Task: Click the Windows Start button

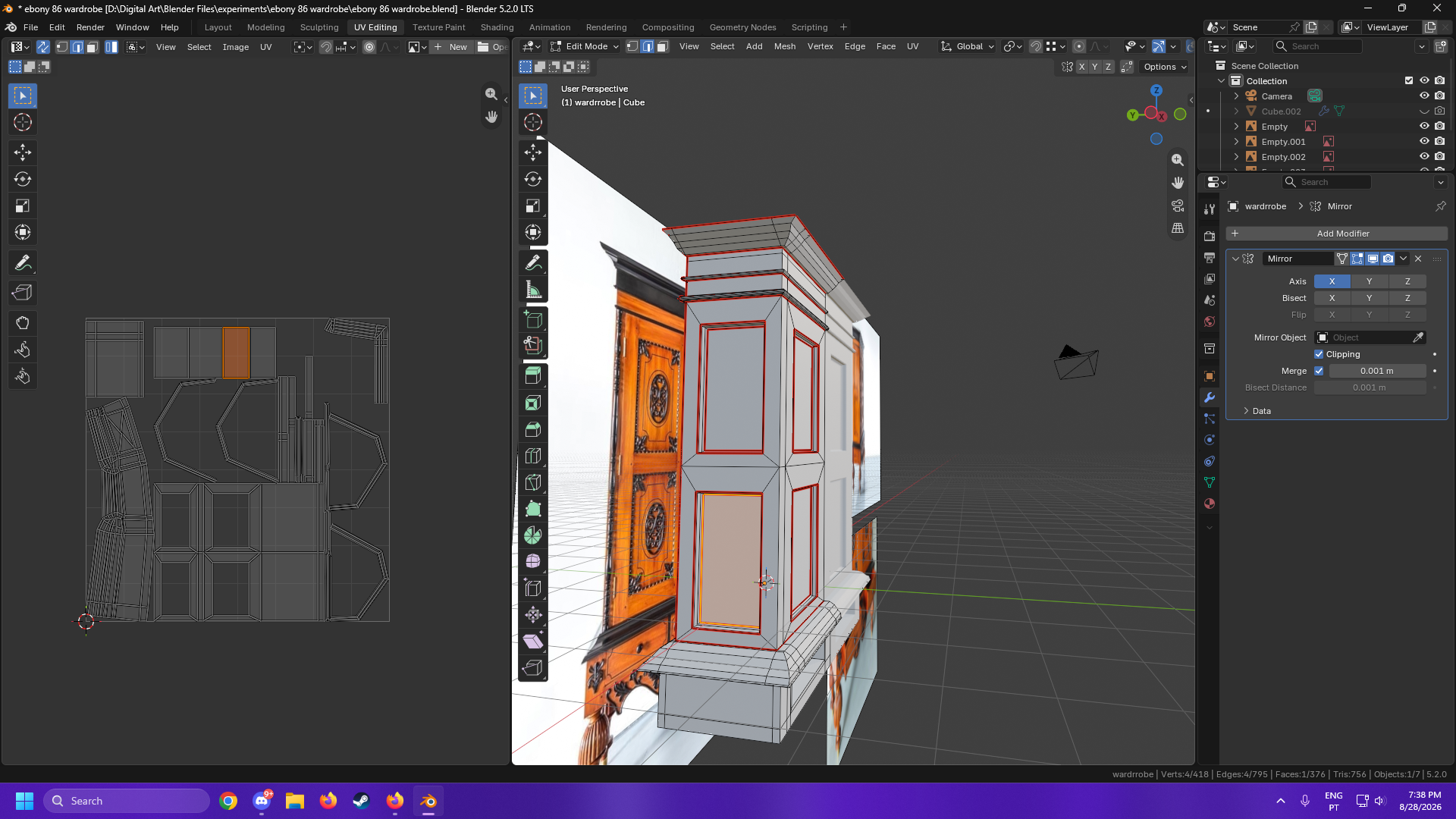Action: tap(24, 801)
